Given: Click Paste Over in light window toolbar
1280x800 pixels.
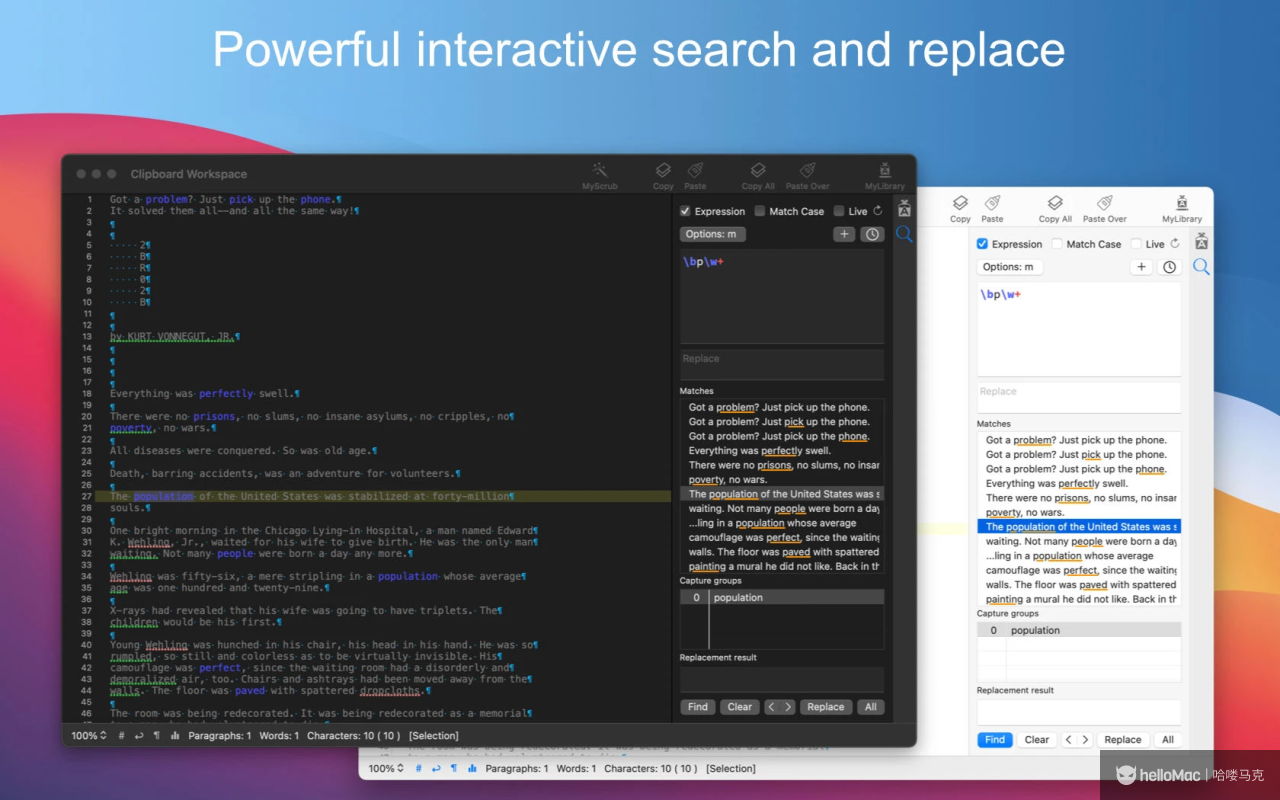Looking at the screenshot, I should point(1104,209).
